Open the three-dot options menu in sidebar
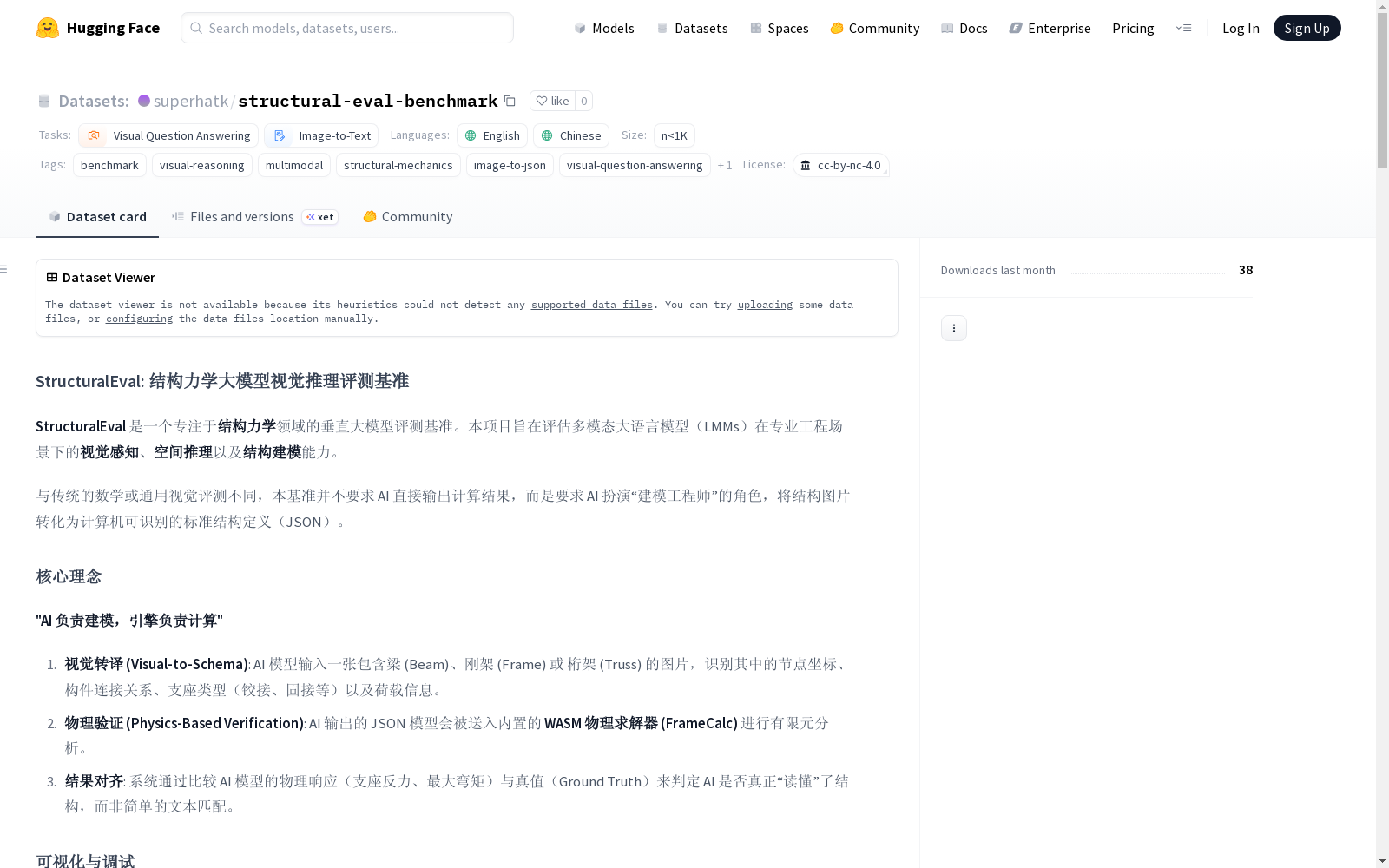Viewport: 1389px width, 868px height. [954, 328]
